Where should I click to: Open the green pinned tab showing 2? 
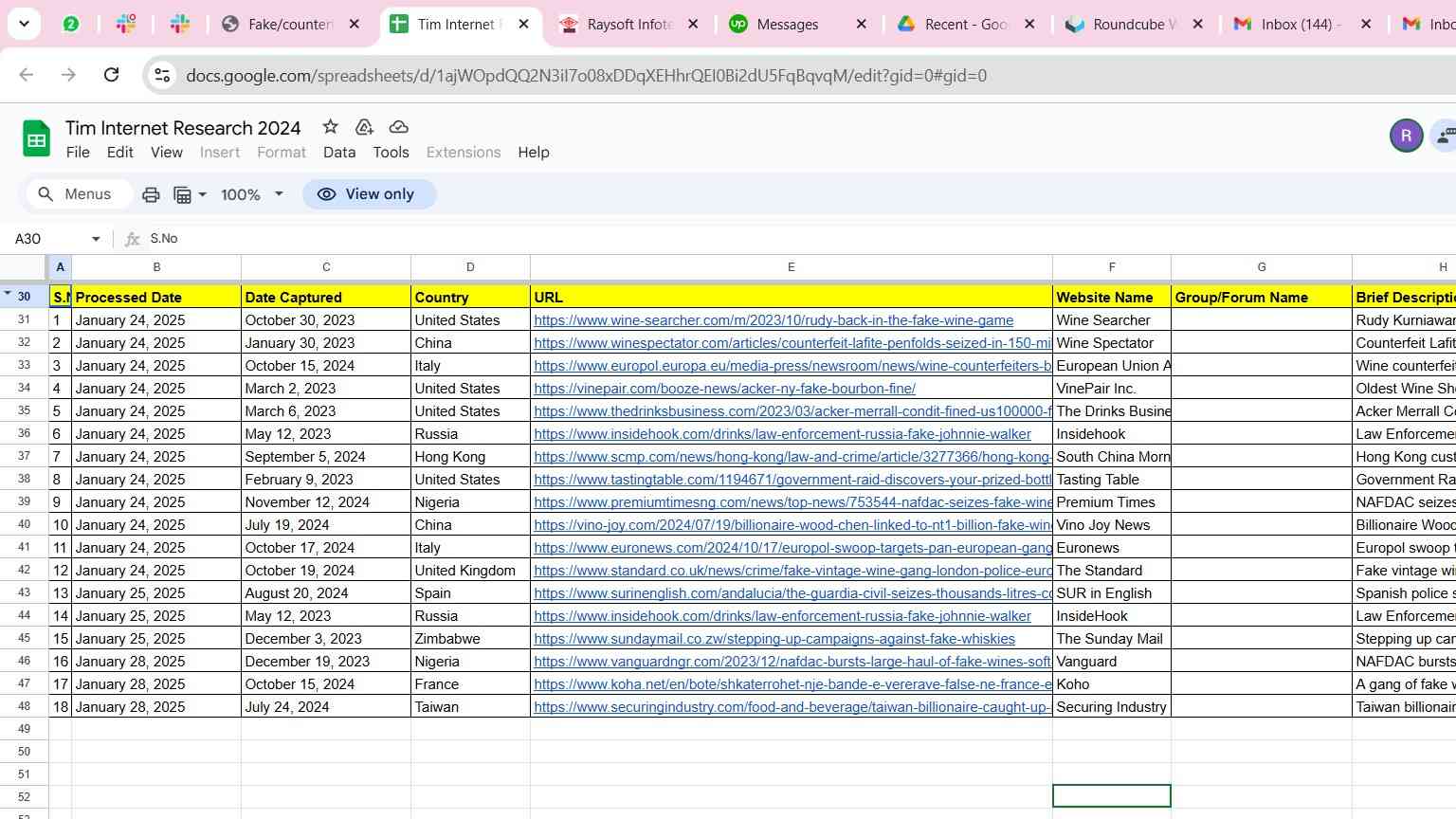(x=71, y=25)
